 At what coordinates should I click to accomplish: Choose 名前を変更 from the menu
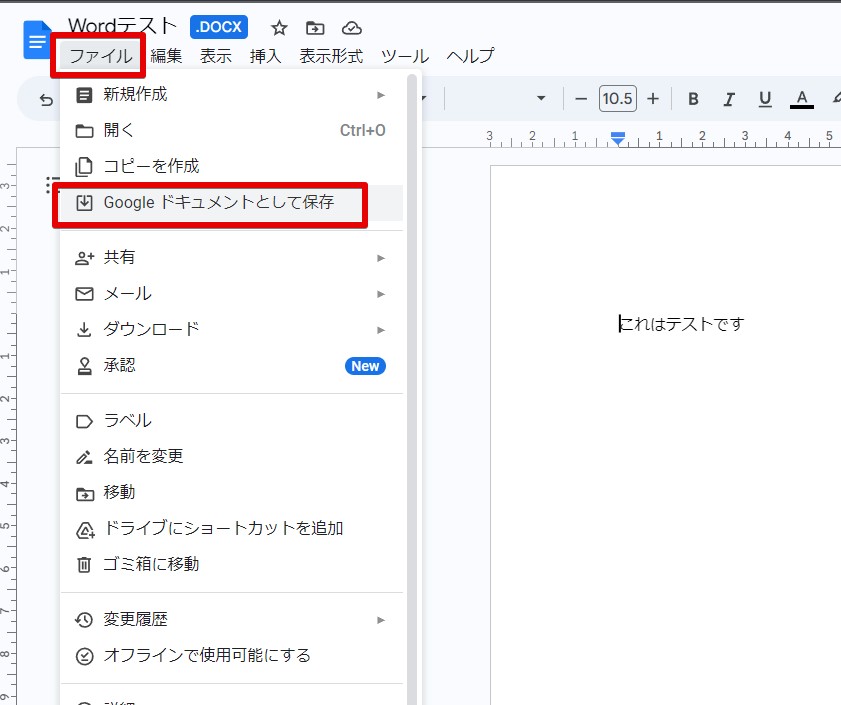point(231,457)
